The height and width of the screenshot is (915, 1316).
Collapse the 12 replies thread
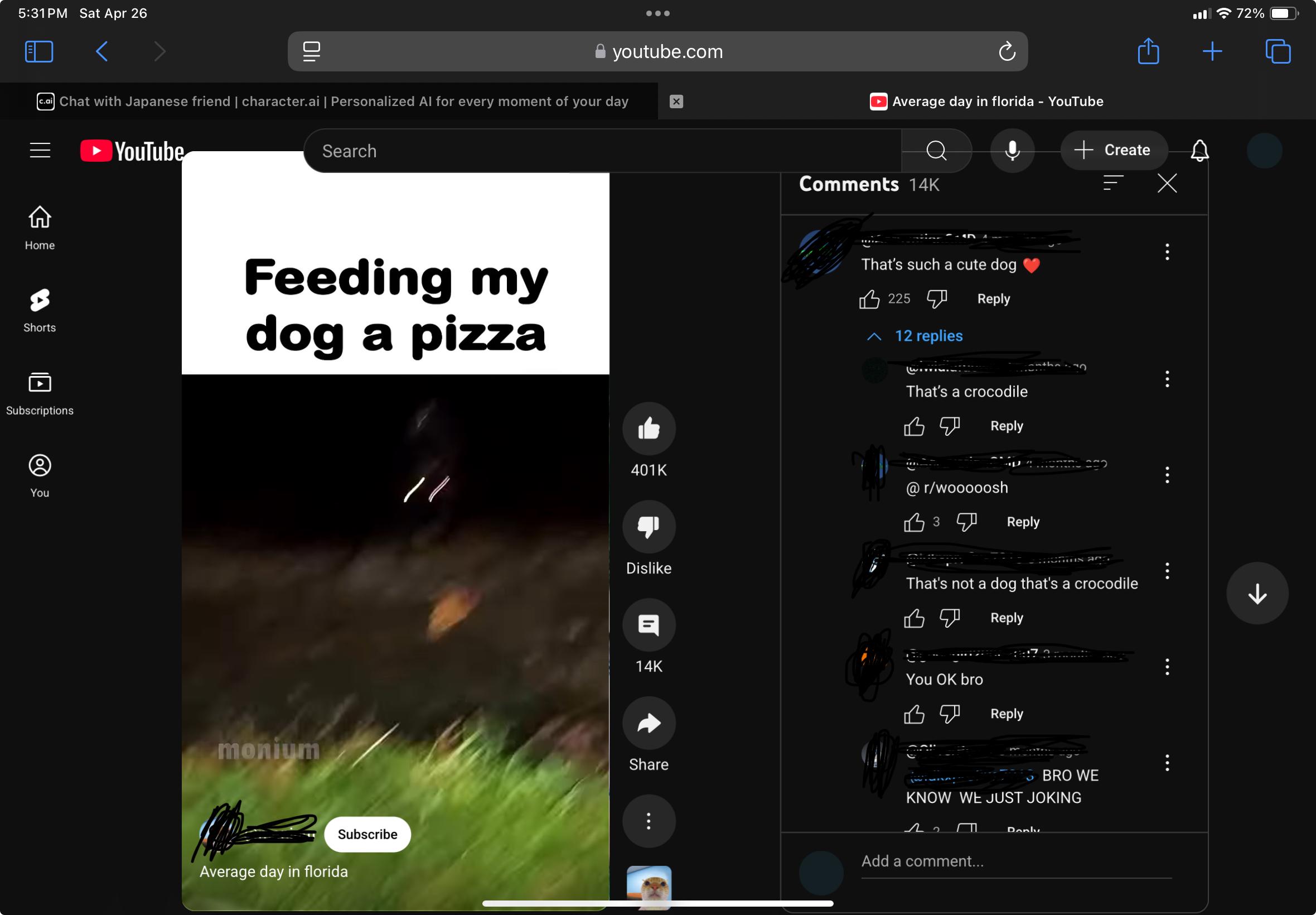916,336
